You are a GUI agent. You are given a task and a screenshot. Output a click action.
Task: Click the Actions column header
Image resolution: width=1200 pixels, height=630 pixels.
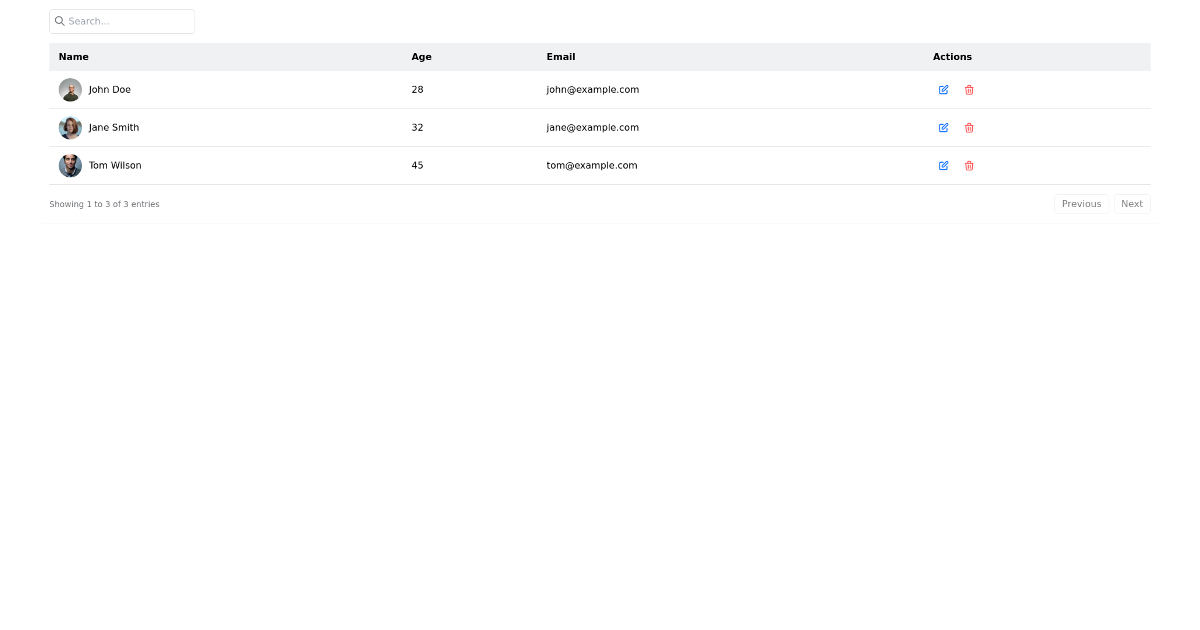[952, 57]
